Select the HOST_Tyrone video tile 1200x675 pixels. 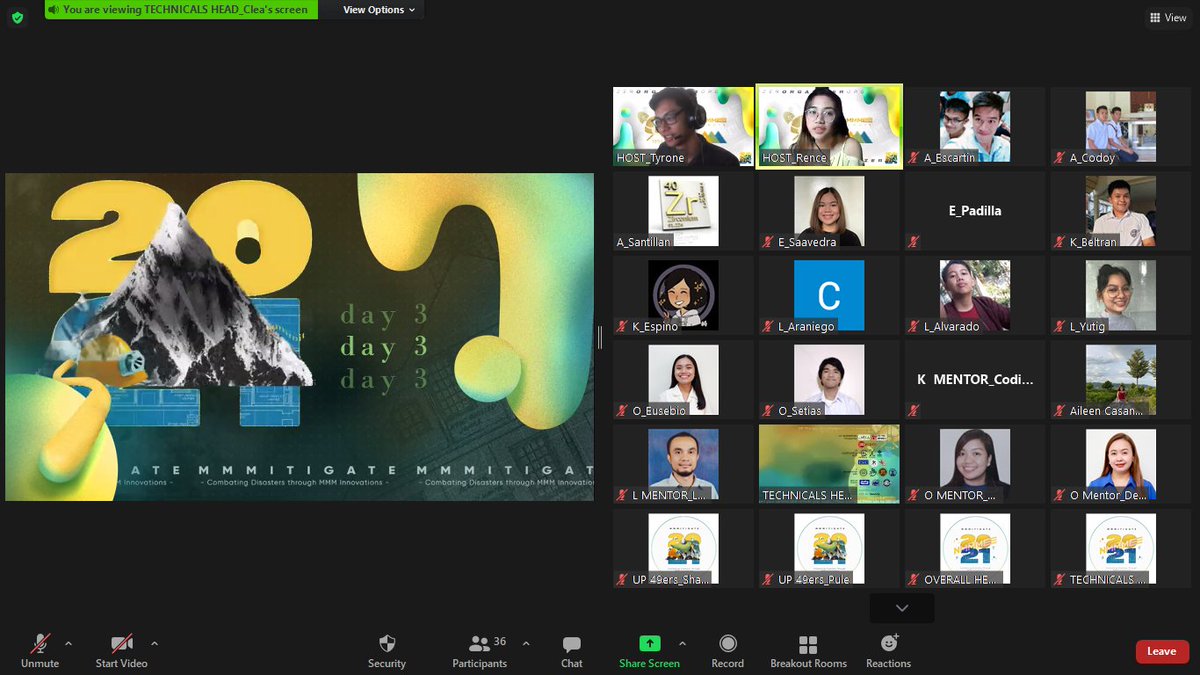pos(683,126)
